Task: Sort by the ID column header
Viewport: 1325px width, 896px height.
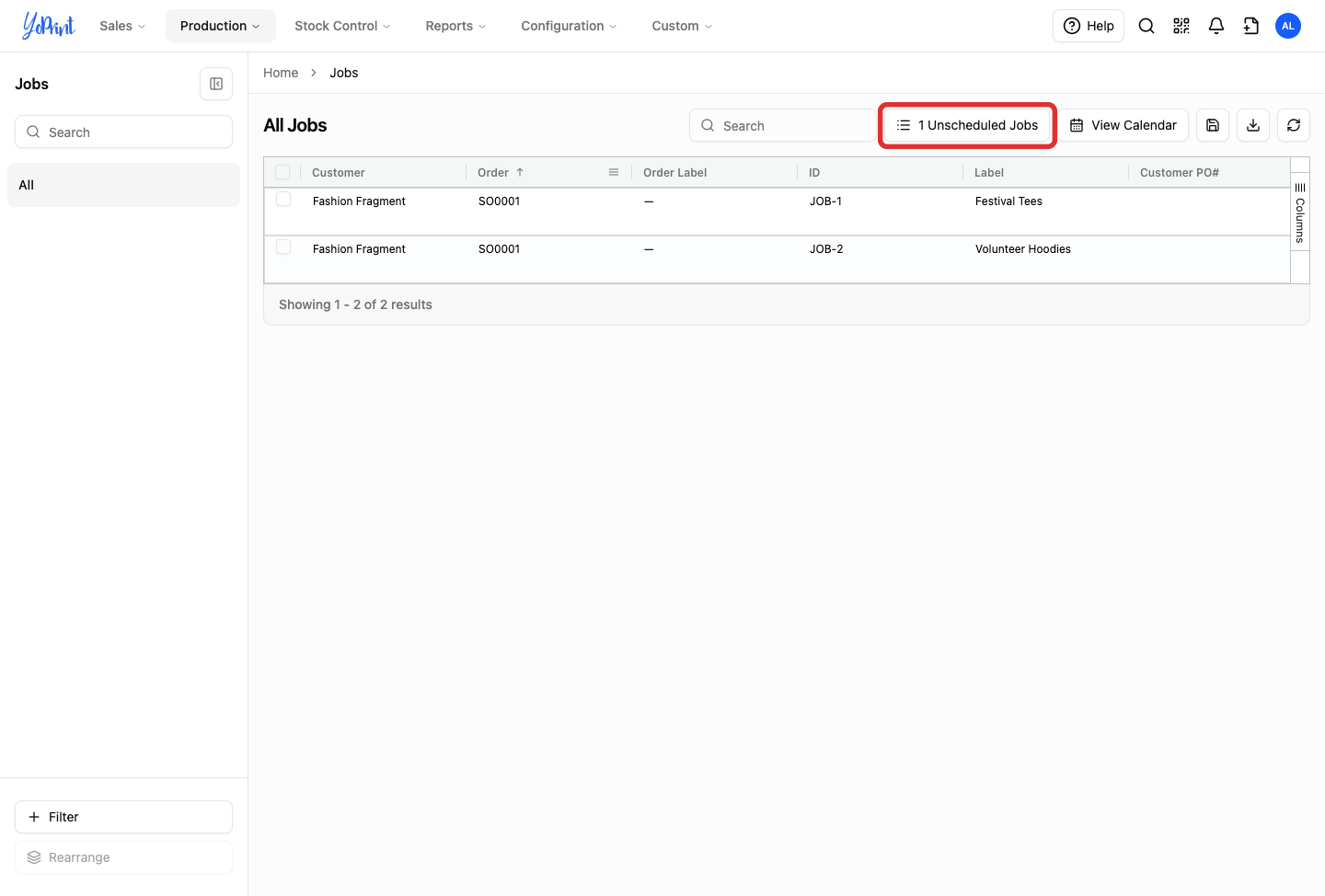Action: 814,172
